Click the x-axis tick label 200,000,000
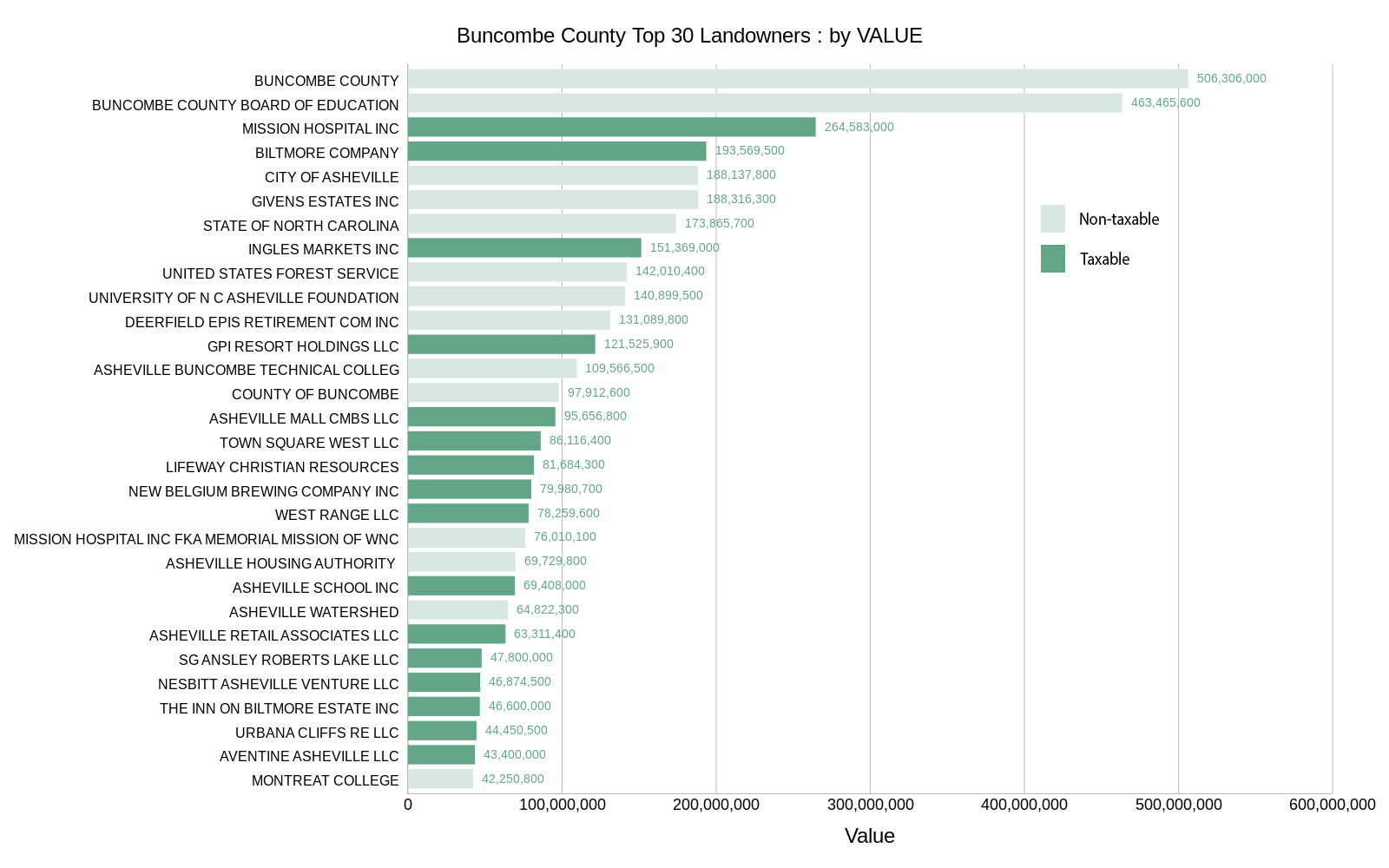1389x868 pixels. click(x=716, y=805)
